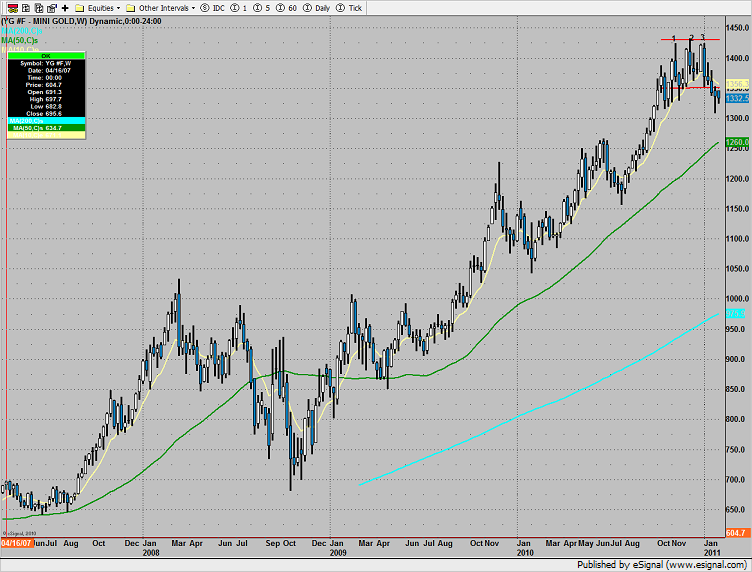Click the 1000.0 price label on the axis
The width and height of the screenshot is (752, 572).
point(738,299)
